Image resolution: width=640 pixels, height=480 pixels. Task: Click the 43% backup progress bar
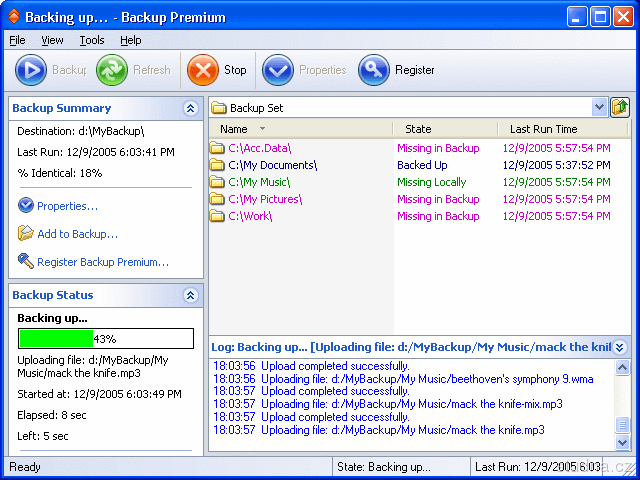(x=106, y=338)
